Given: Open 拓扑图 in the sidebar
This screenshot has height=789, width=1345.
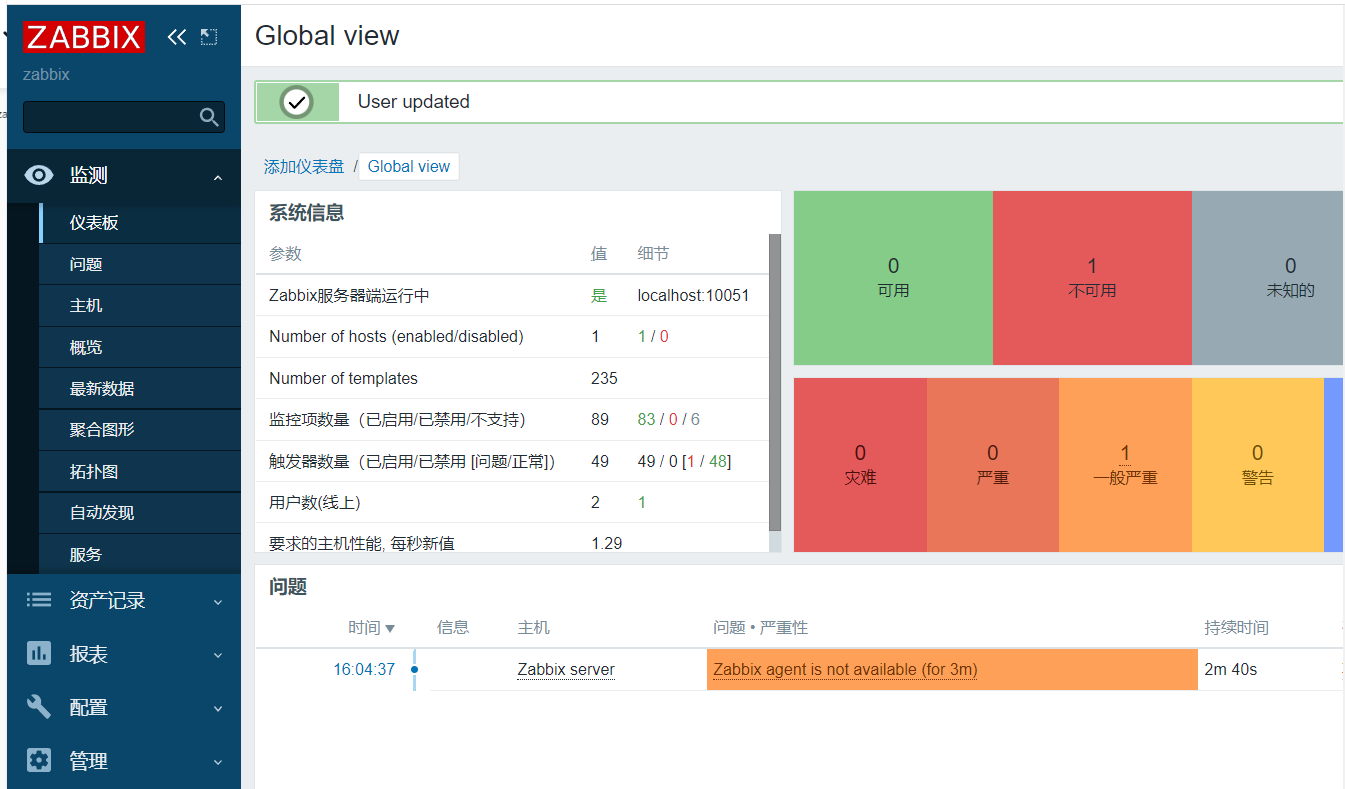Looking at the screenshot, I should tap(140, 471).
